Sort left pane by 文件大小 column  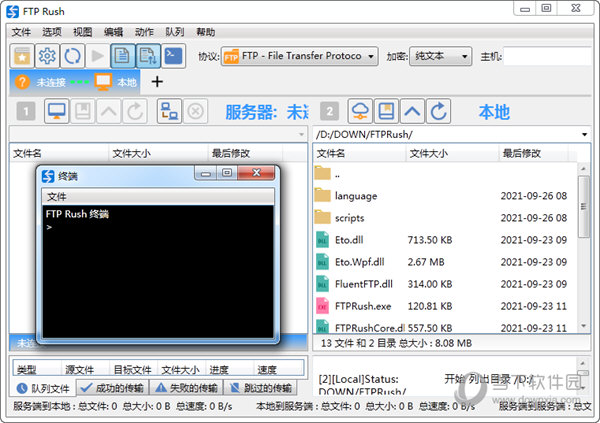click(158, 154)
